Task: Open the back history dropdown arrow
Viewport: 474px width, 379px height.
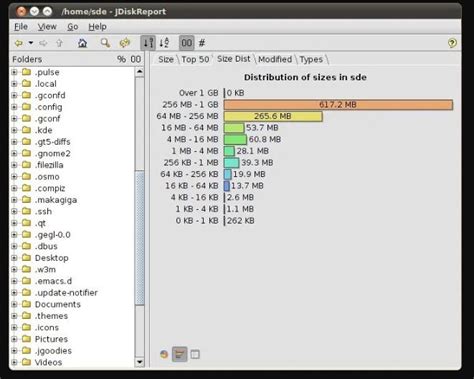Action: coord(31,43)
